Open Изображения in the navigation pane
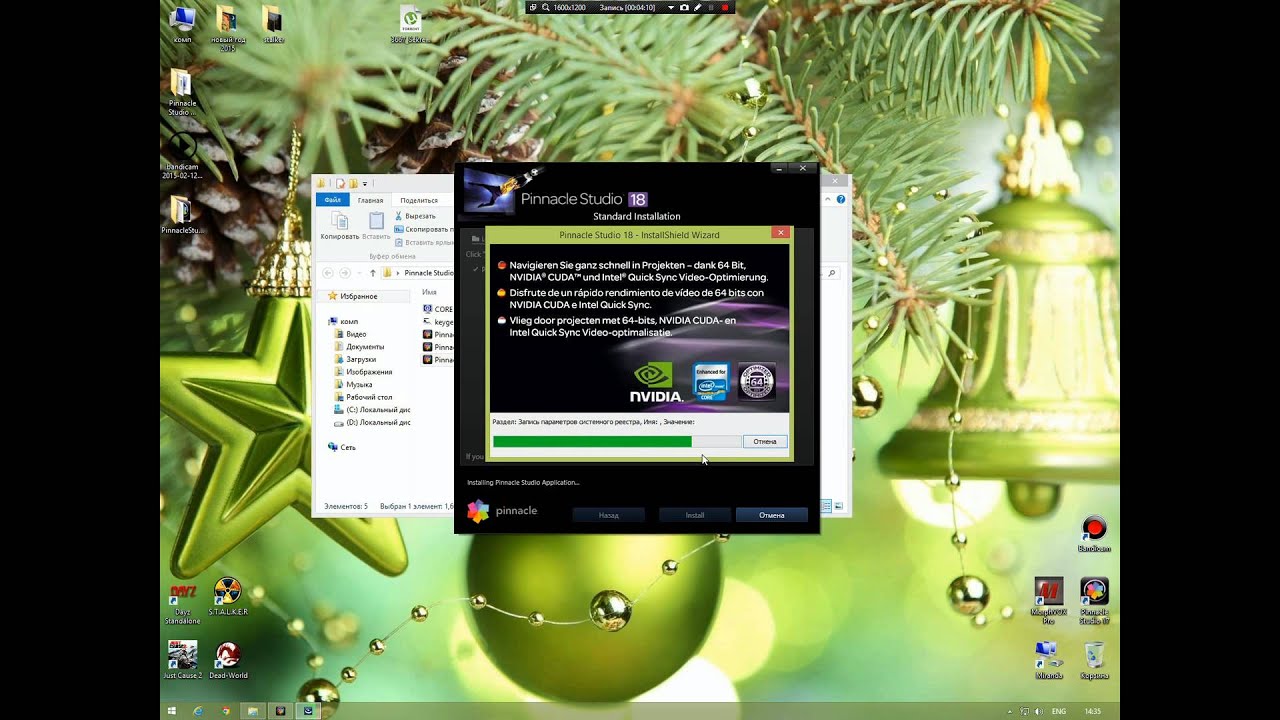This screenshot has width=1280, height=720. click(x=363, y=372)
